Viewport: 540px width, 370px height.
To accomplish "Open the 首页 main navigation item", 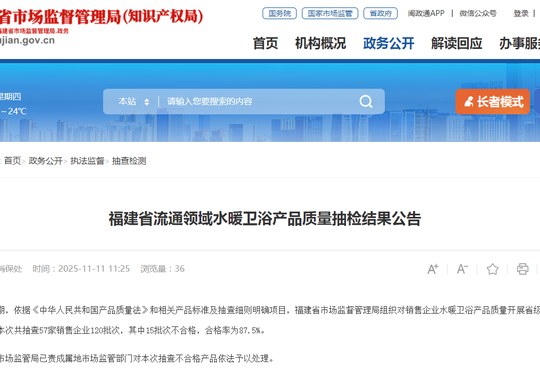I will pos(265,43).
